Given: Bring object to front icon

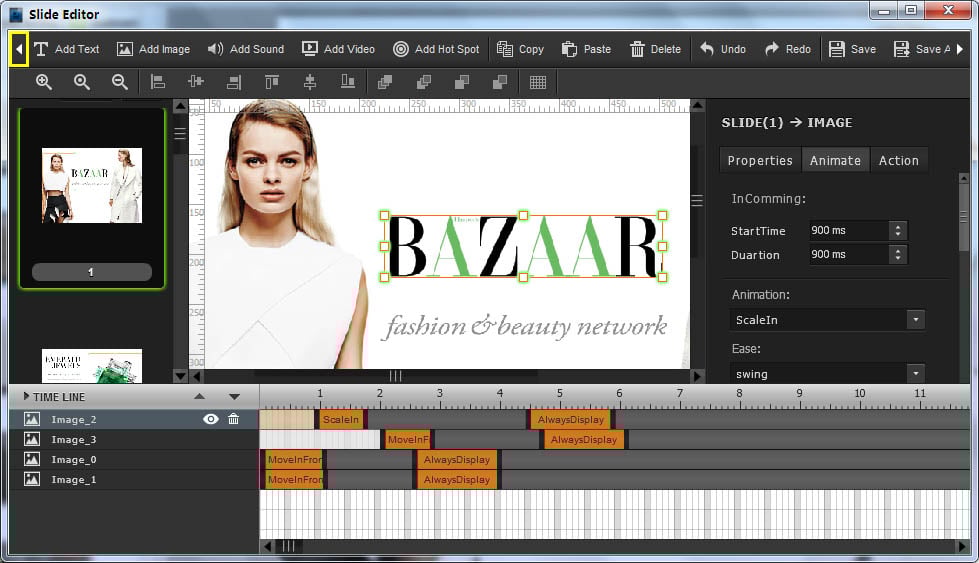Looking at the screenshot, I should click(385, 82).
